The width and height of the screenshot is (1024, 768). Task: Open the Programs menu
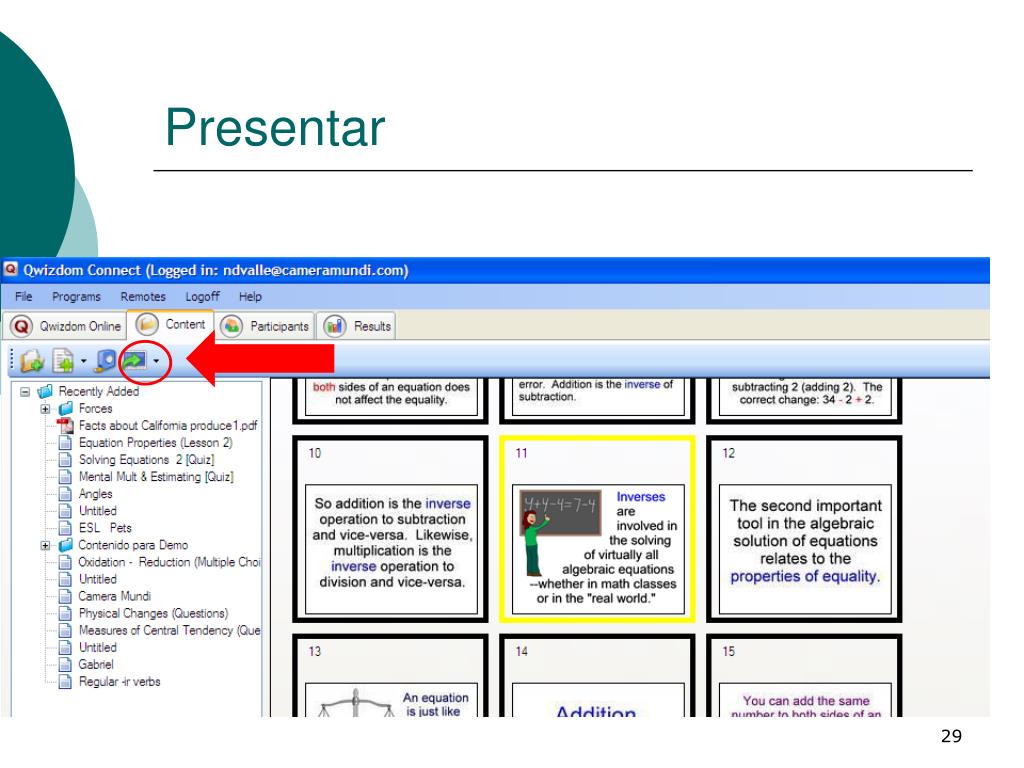coord(76,296)
